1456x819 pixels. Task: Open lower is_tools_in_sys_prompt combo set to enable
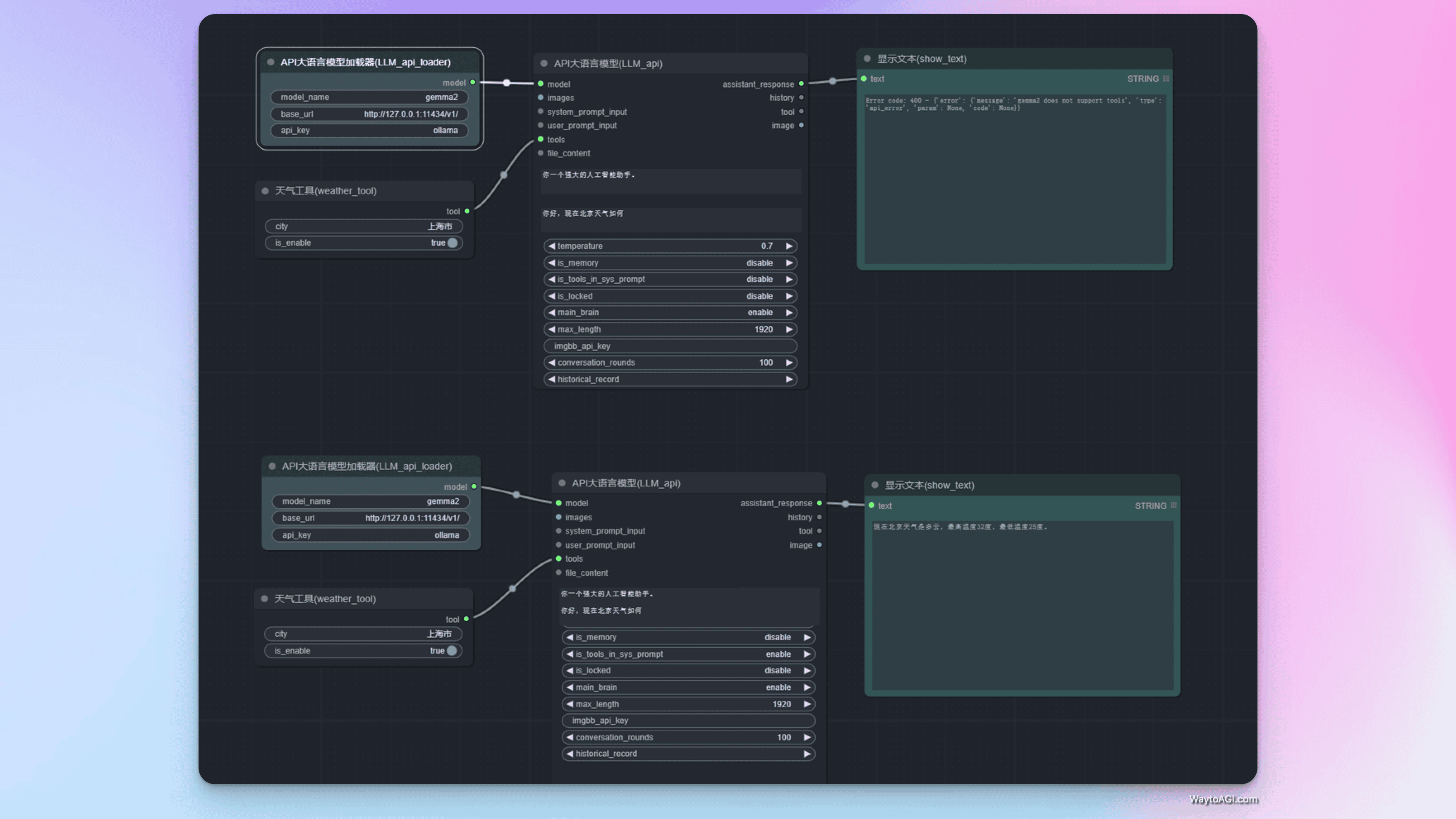tap(688, 654)
